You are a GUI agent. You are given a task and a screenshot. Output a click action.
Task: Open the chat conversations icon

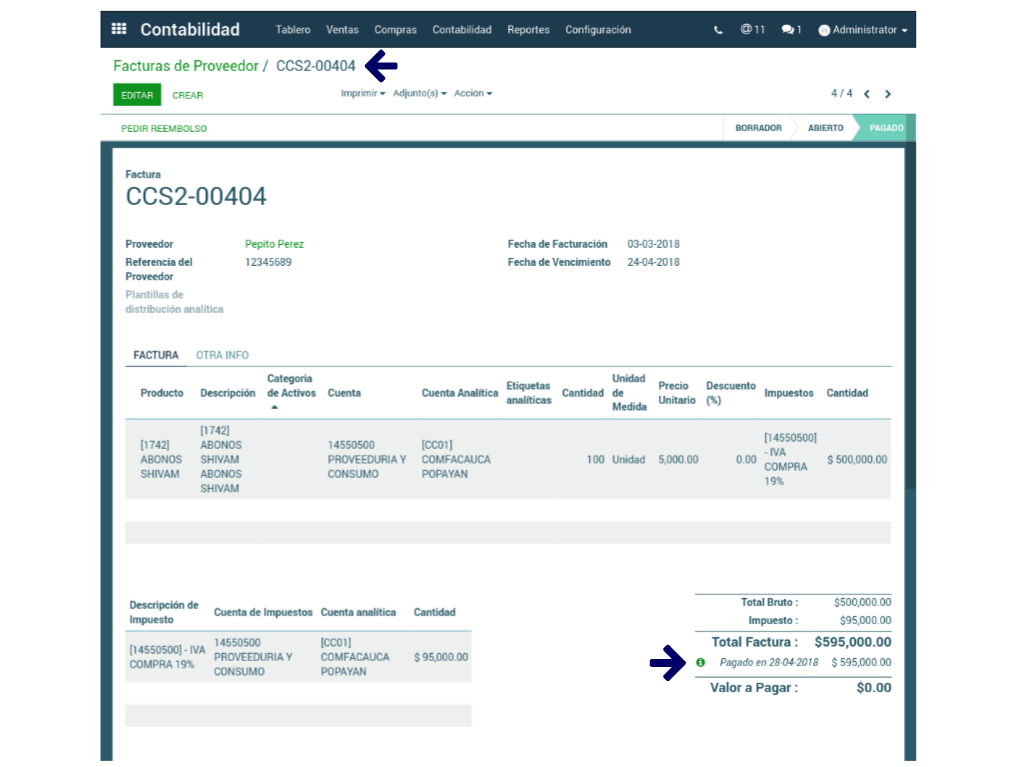click(x=791, y=30)
